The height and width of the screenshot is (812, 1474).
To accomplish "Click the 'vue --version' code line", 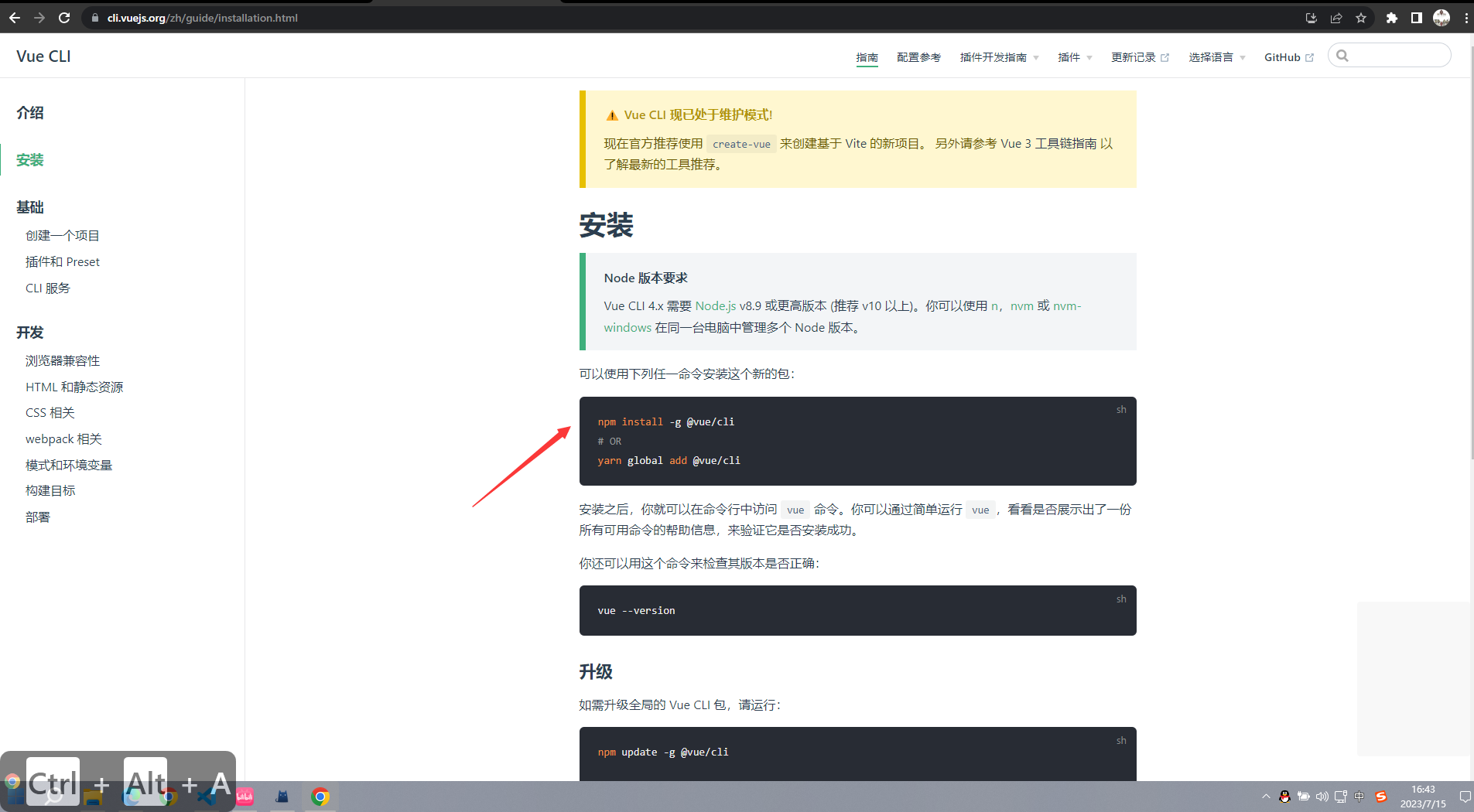I will click(636, 611).
